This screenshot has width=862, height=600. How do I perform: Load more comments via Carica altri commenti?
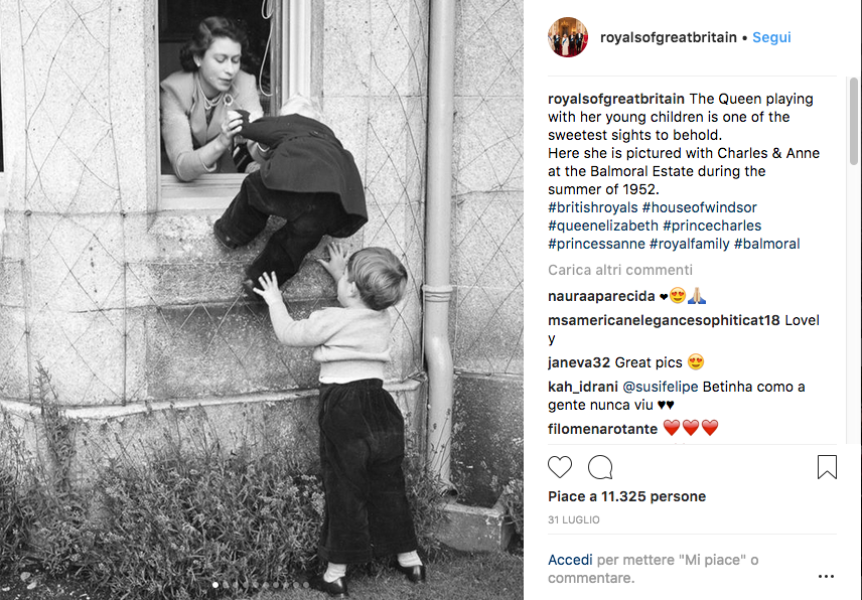[620, 270]
